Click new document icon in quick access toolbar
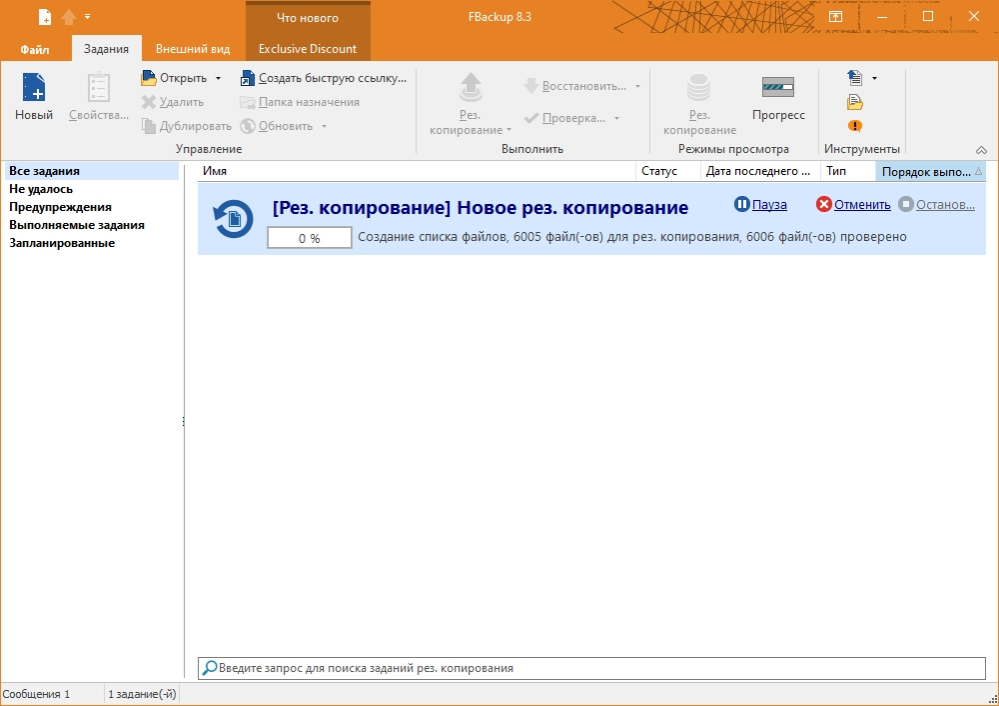 point(45,17)
